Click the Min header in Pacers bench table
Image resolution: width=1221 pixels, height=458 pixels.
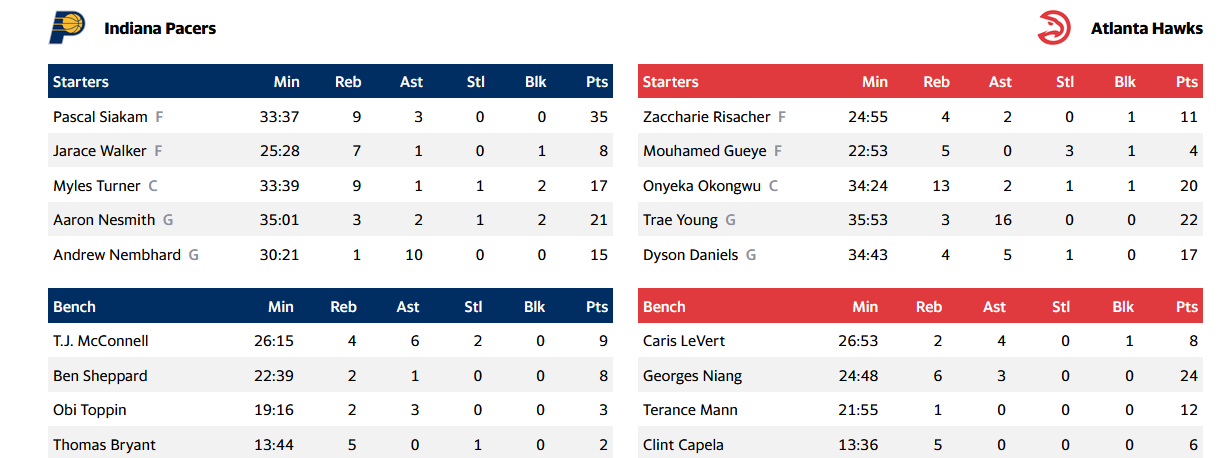coord(281,307)
